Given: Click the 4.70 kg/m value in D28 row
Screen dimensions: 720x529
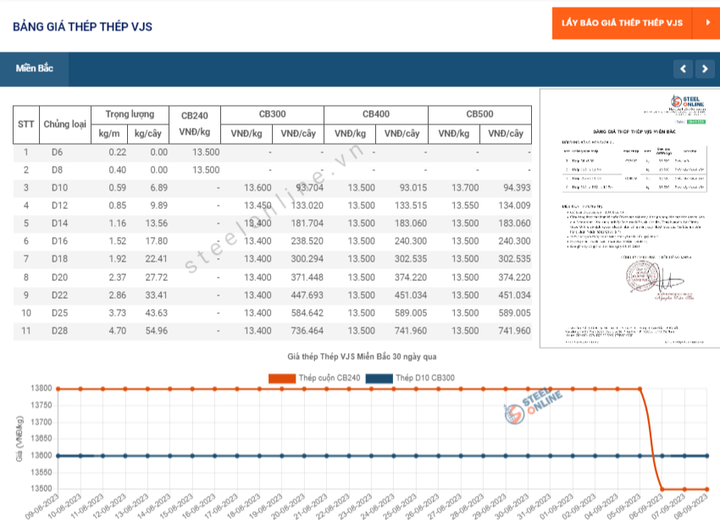Looking at the screenshot, I should click(x=117, y=331).
